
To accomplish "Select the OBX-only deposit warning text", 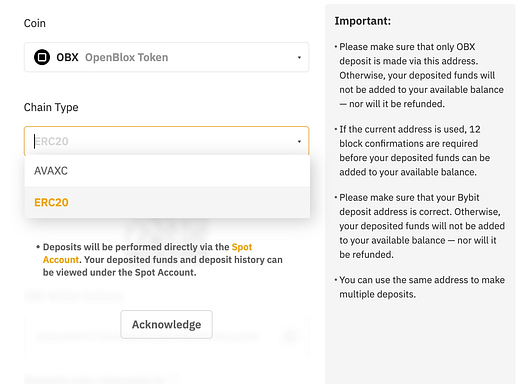I will pos(420,75).
